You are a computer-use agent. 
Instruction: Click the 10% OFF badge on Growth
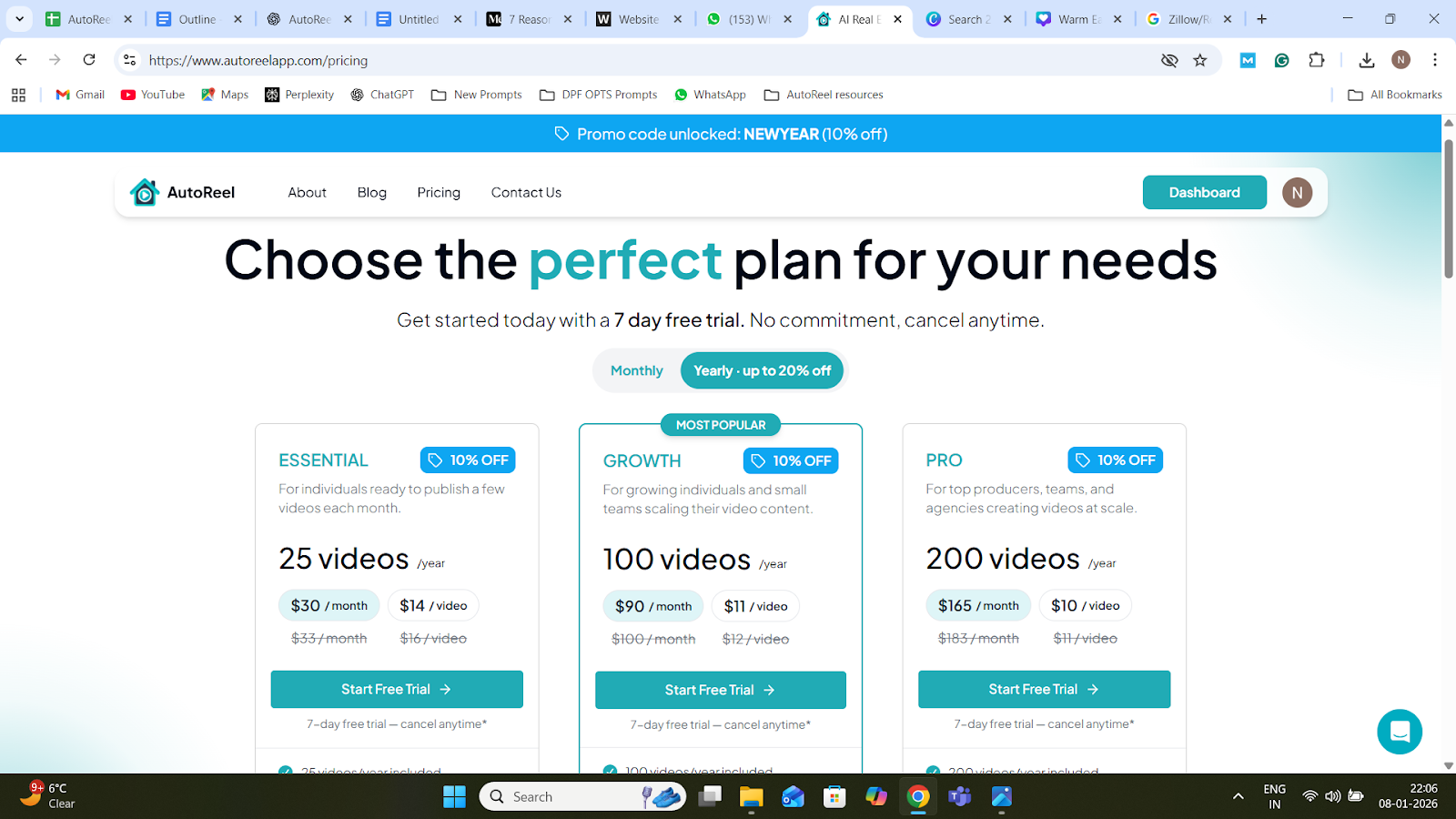(791, 461)
